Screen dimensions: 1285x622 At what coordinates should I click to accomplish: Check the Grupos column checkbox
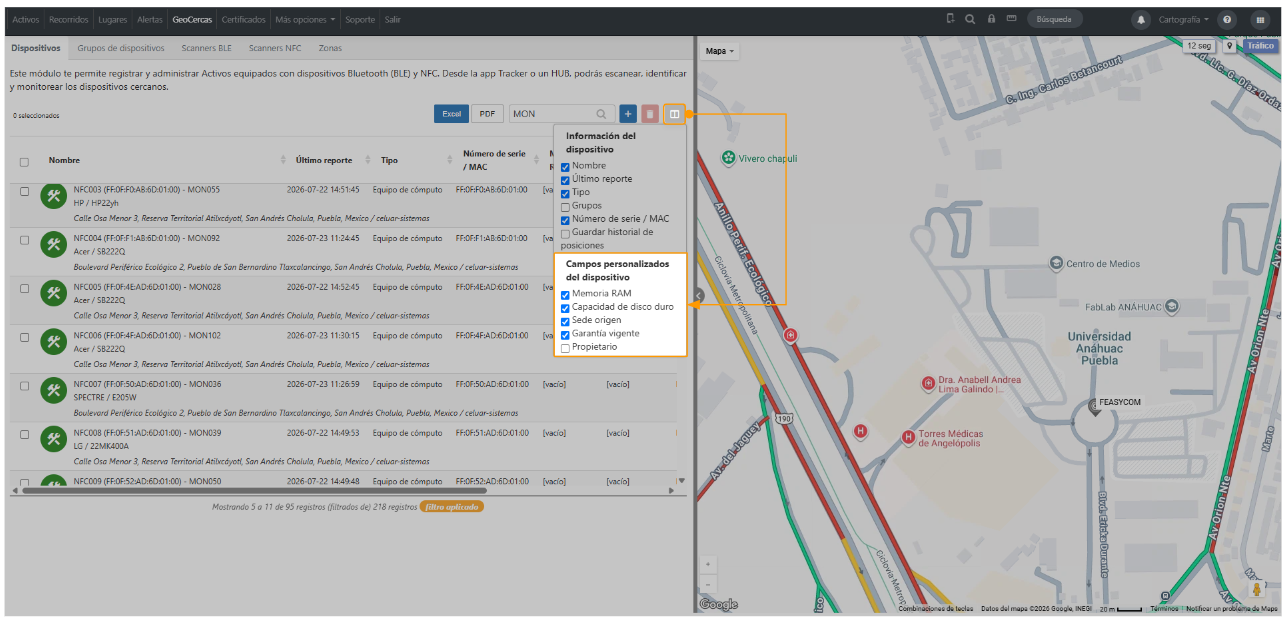(x=566, y=206)
